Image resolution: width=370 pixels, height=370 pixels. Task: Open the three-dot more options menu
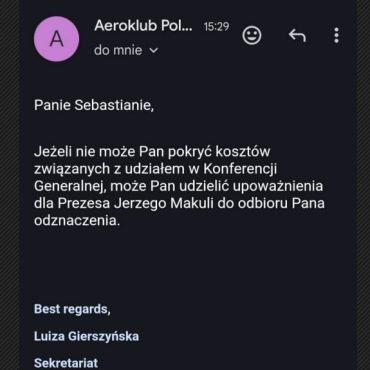click(x=336, y=35)
